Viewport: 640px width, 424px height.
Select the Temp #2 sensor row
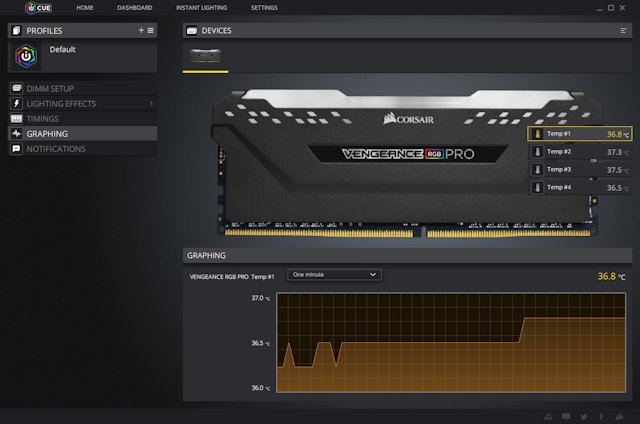(x=580, y=152)
